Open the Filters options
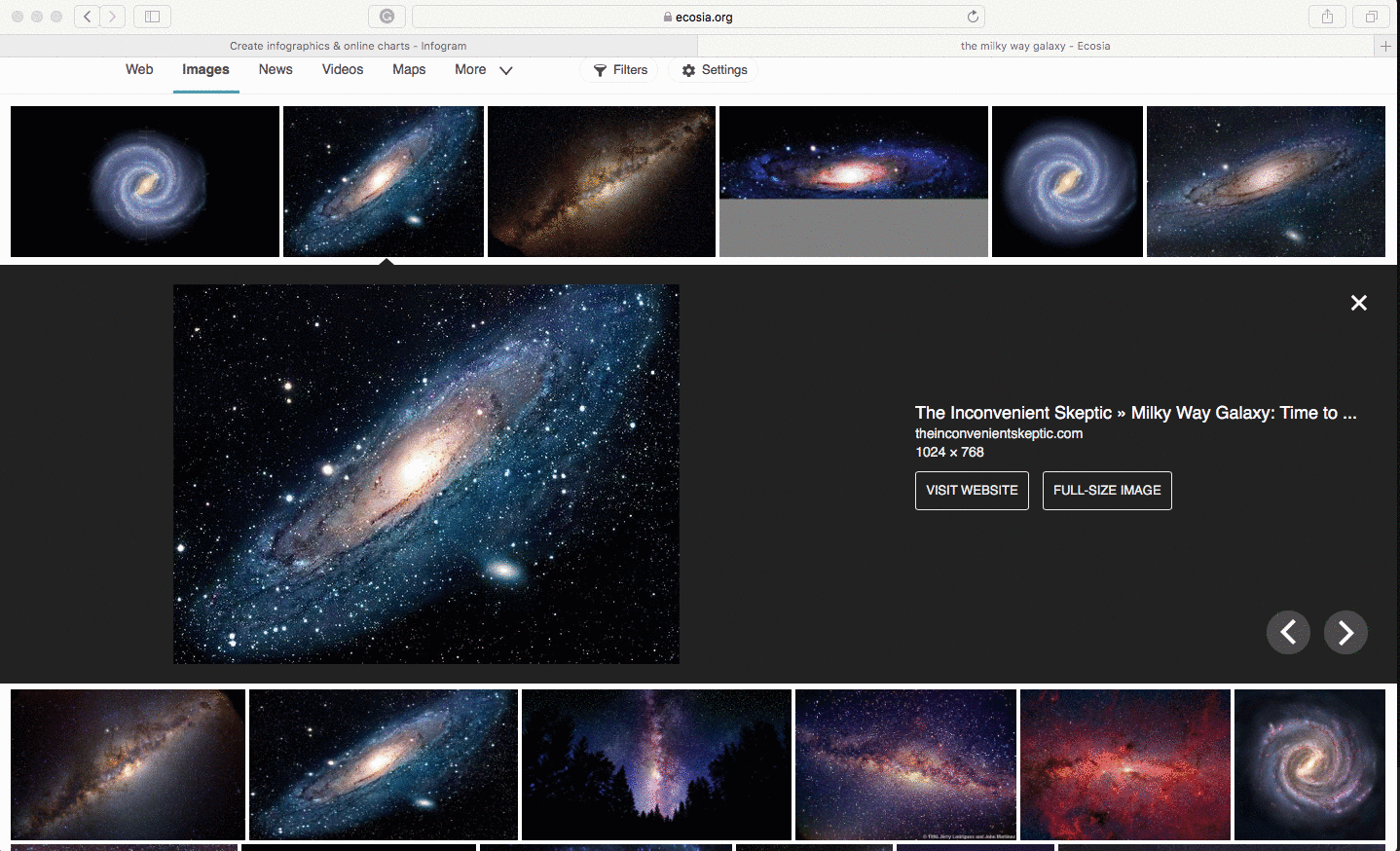This screenshot has width=1400, height=851. pyautogui.click(x=620, y=70)
